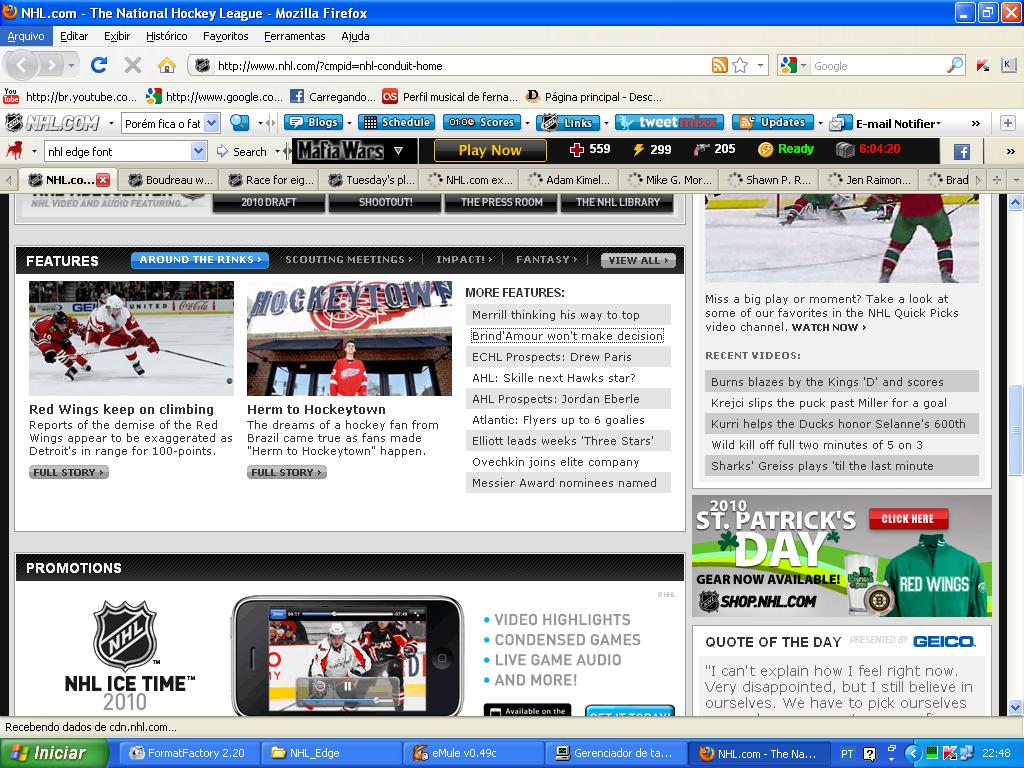Open Merrill thinking his way to top

pos(568,315)
